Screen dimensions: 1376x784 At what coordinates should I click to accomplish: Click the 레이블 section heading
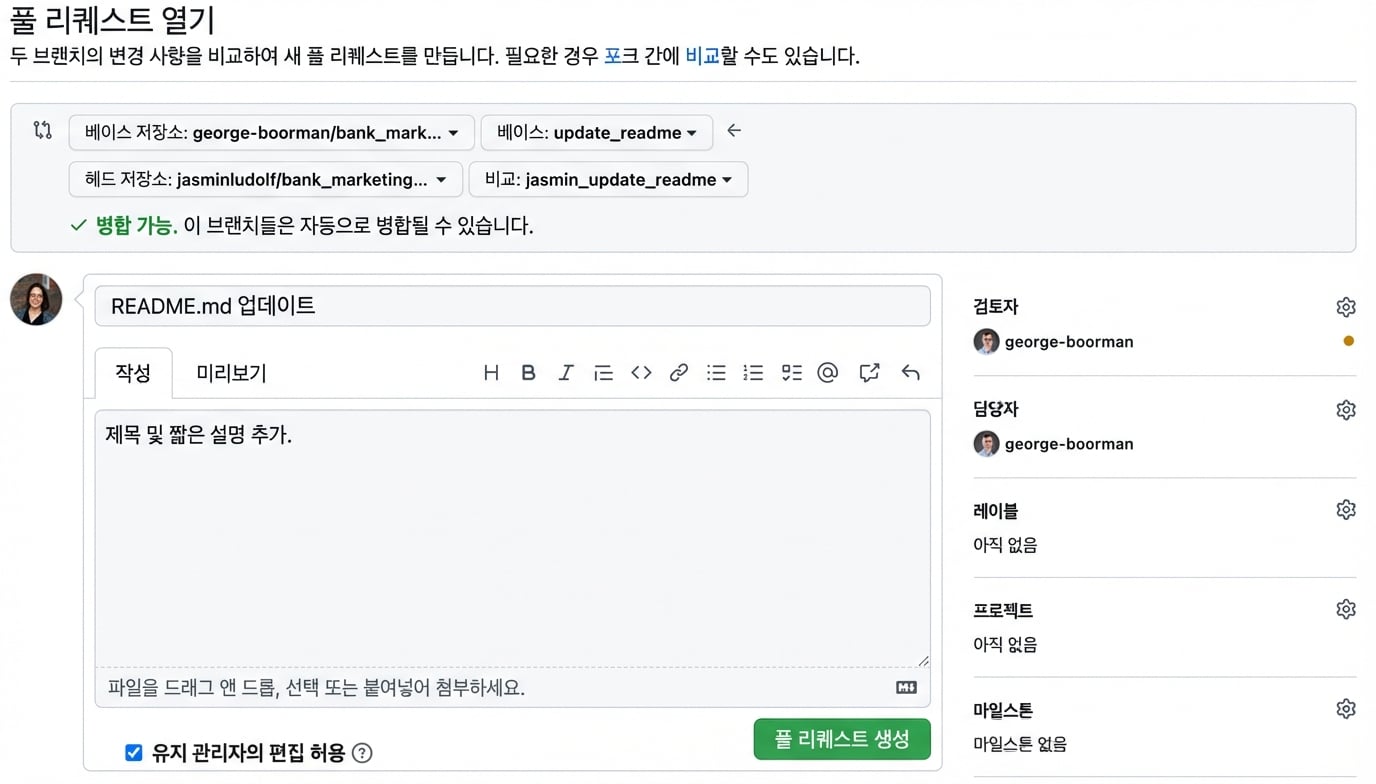995,511
